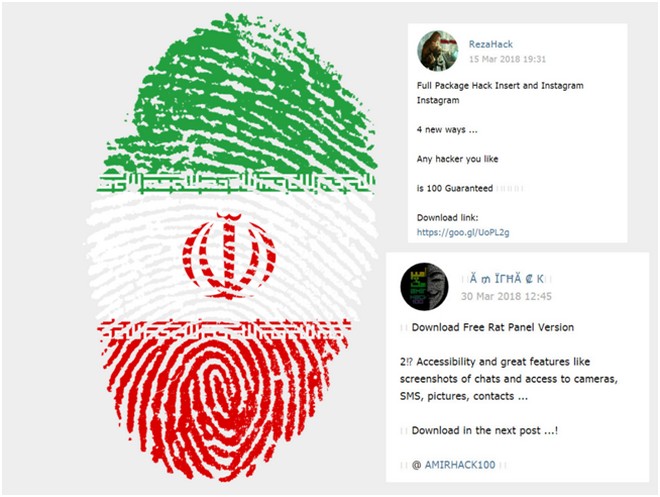This screenshot has width=660, height=497.
Task: Click the 15 Mar 2018 19:31 timestamp
Action: 507,59
